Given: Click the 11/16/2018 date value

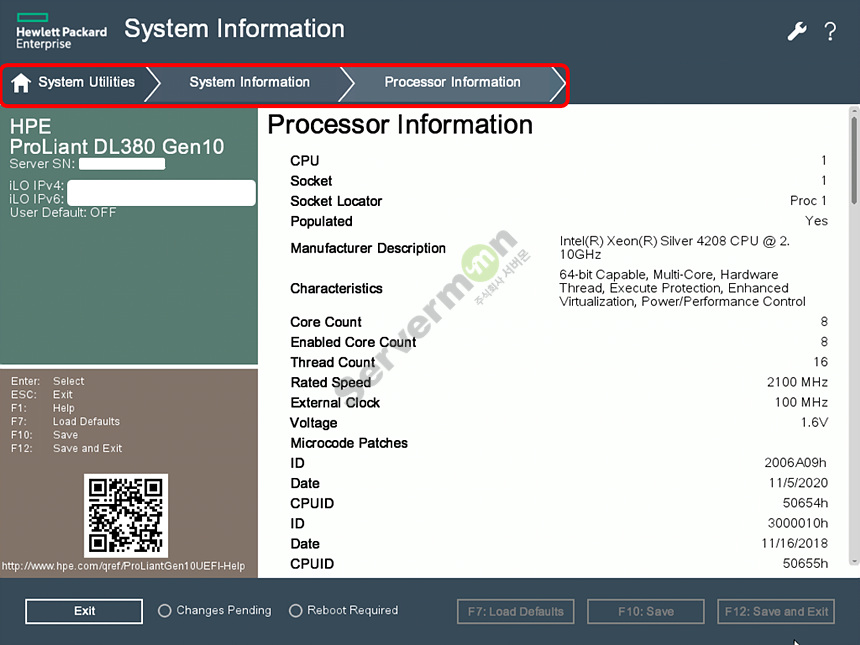Looking at the screenshot, I should click(795, 544).
